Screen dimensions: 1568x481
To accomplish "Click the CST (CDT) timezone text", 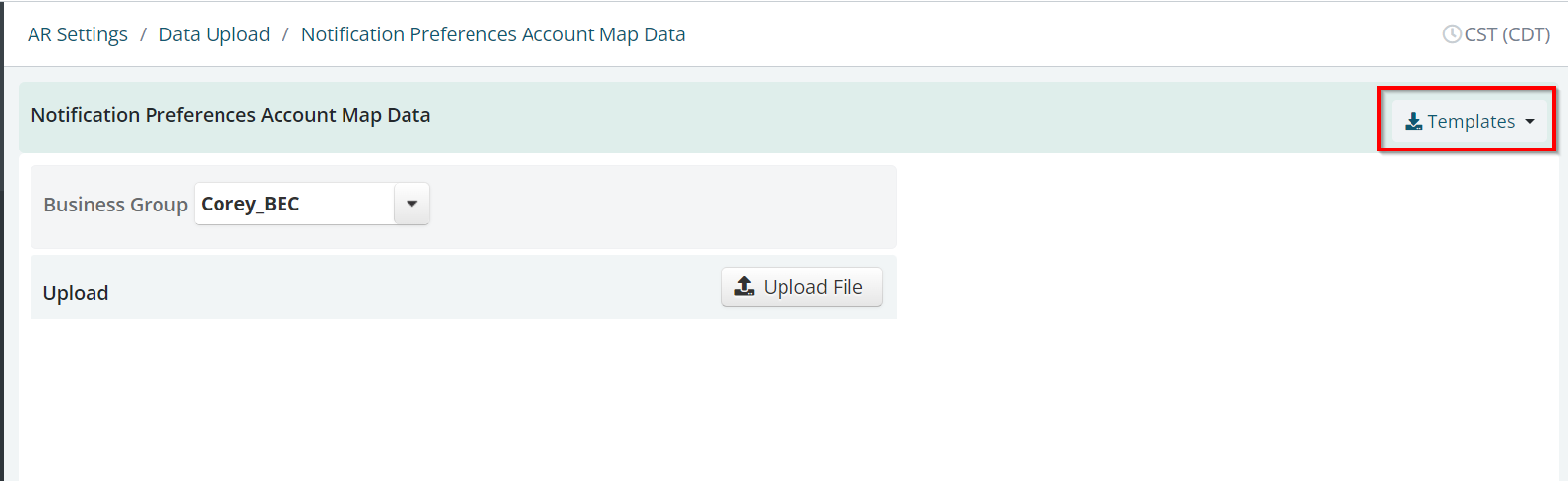I will (1507, 34).
